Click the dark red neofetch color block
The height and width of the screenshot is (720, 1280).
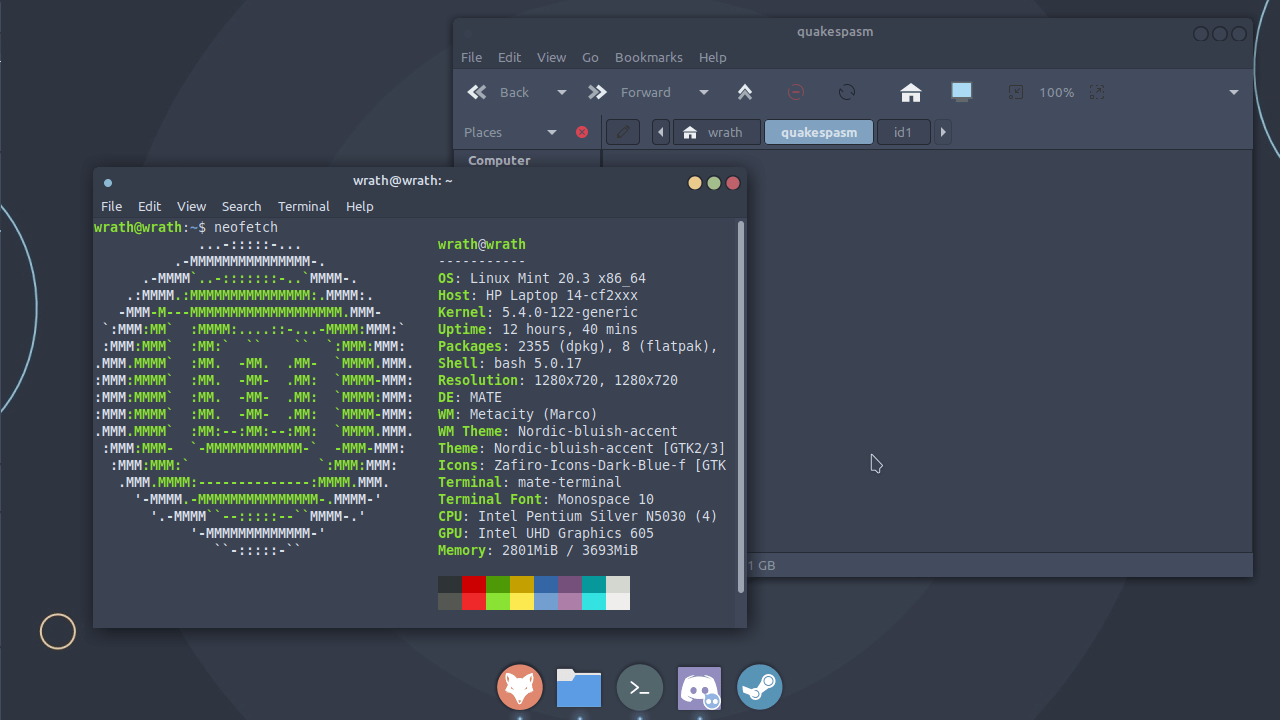[x=474, y=584]
